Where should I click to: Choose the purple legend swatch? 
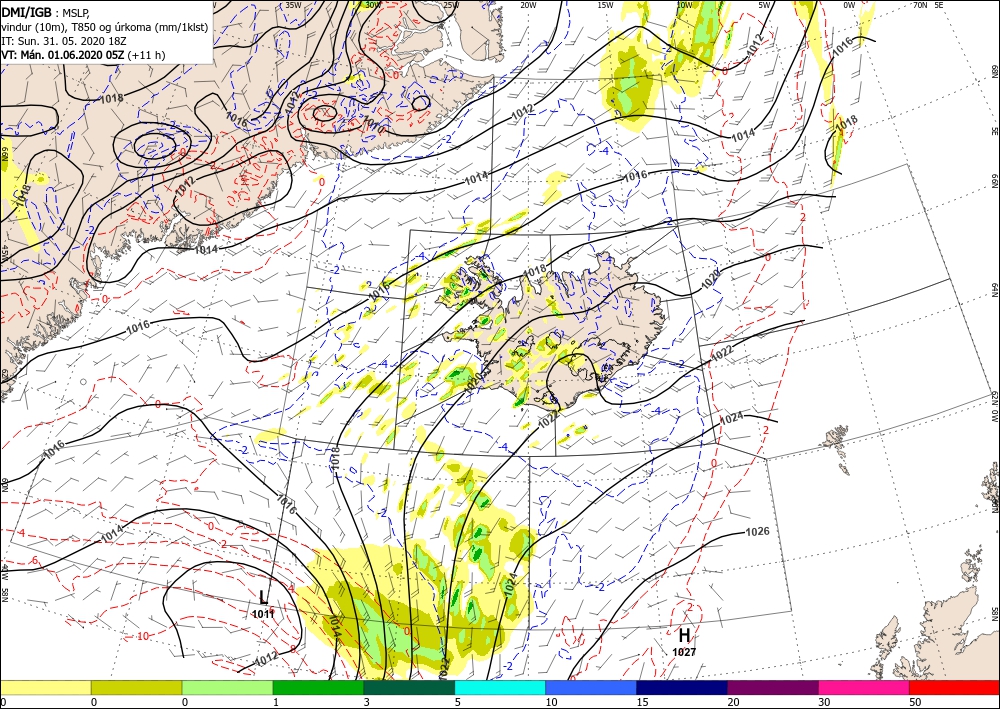click(x=772, y=687)
